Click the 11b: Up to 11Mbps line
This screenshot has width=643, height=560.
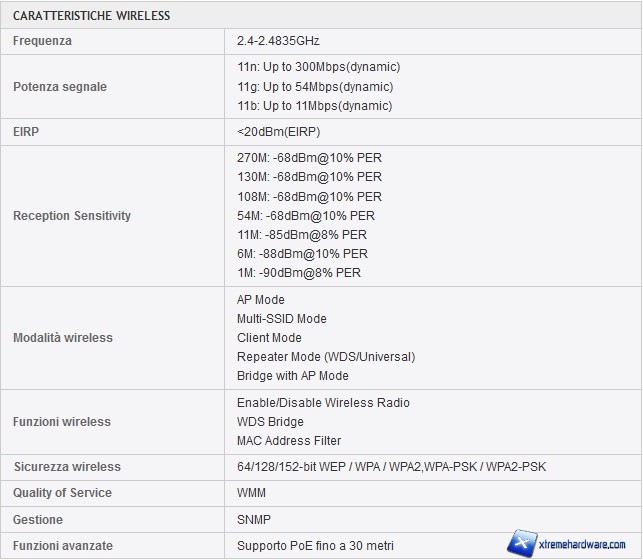click(314, 106)
